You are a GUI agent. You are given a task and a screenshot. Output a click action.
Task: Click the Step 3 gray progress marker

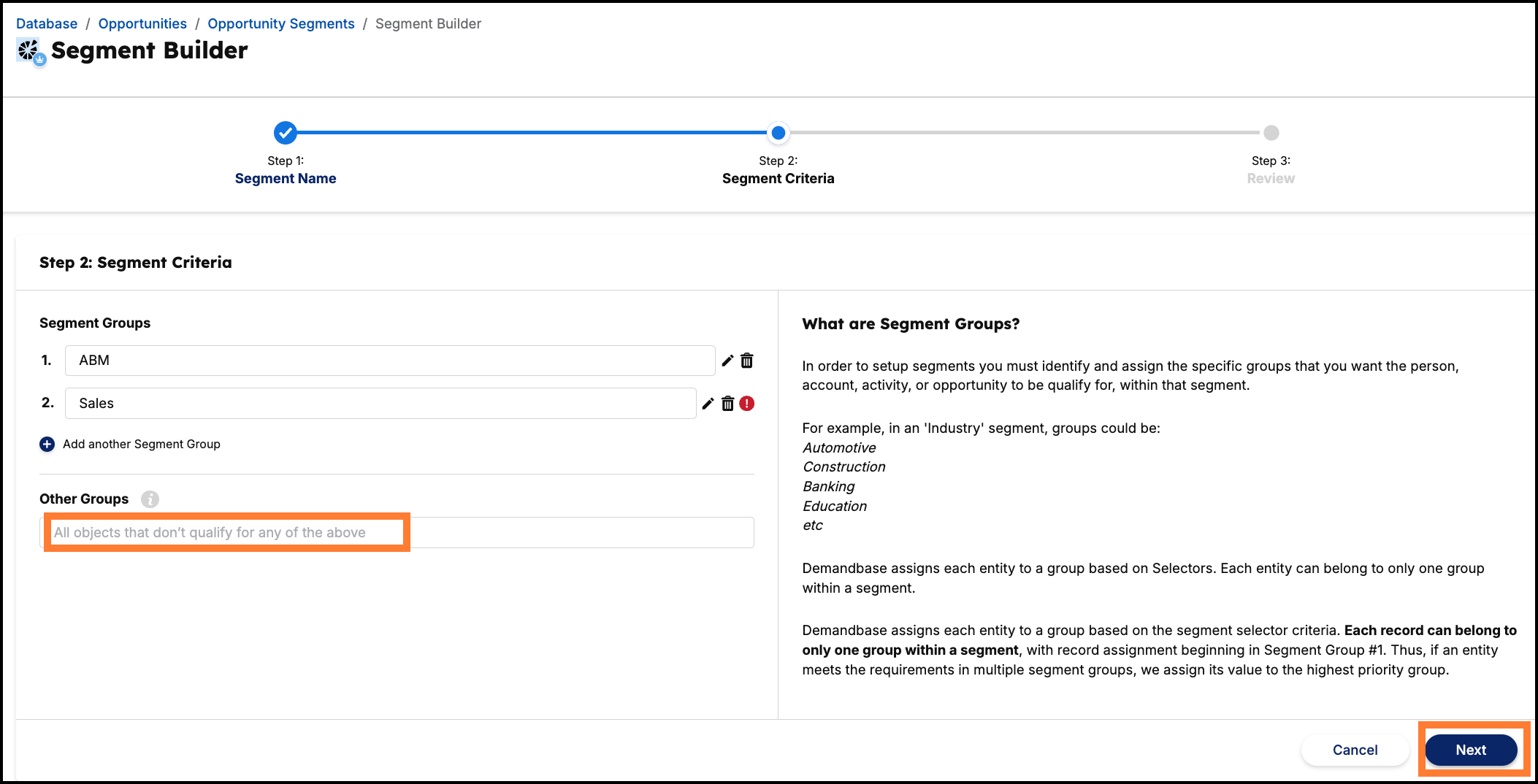(1271, 133)
